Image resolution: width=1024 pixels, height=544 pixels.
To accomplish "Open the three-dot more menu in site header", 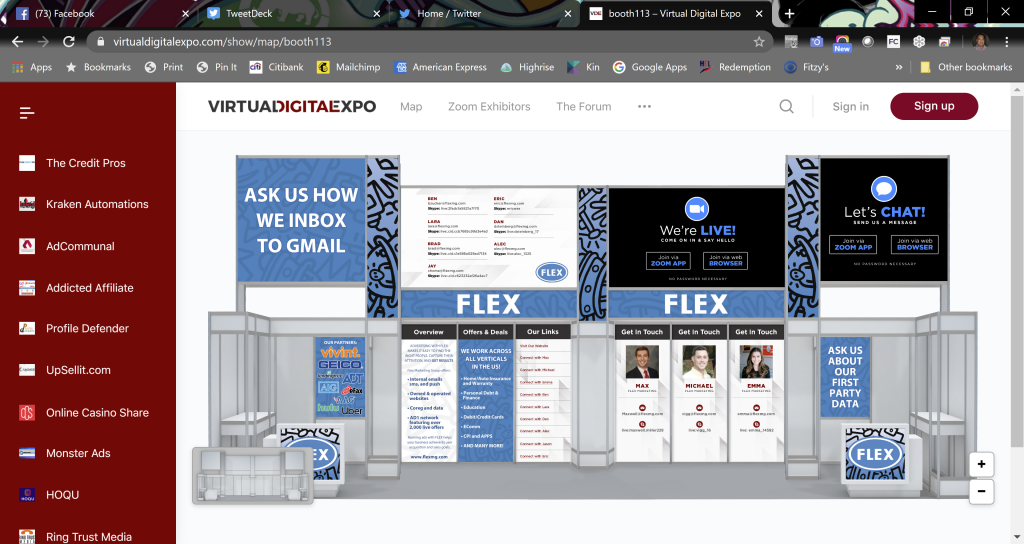I will point(645,106).
